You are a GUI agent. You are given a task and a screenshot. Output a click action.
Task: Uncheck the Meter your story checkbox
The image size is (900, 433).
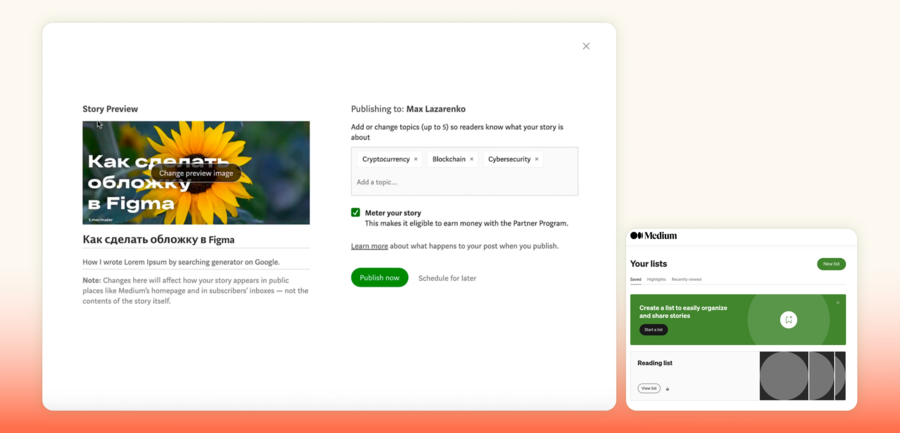(x=355, y=212)
